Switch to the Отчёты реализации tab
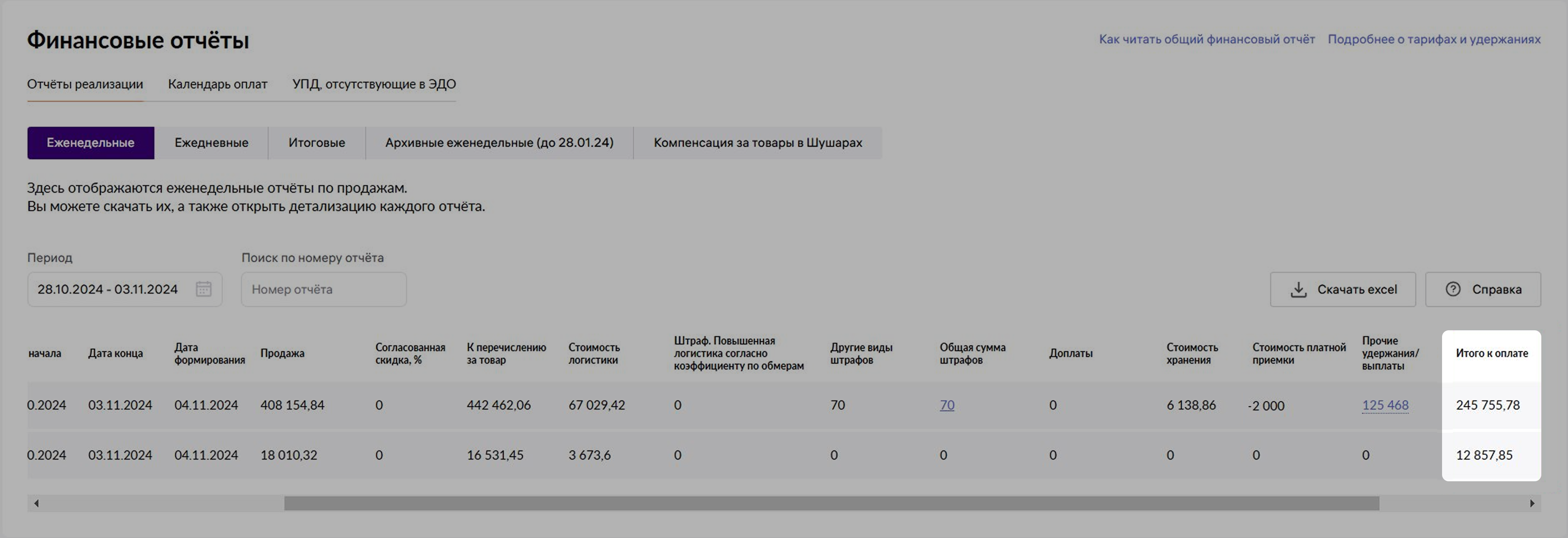Screen dimensions: 1568x538 point(85,84)
